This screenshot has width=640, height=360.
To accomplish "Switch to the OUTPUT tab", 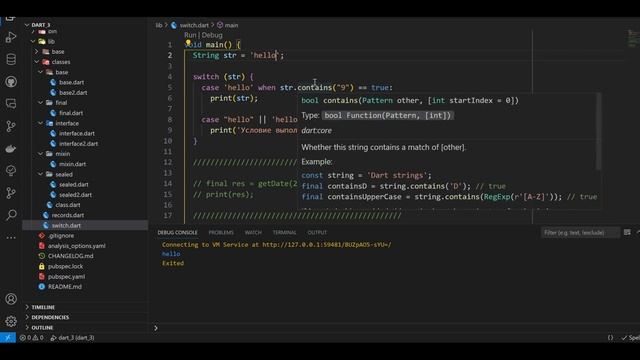I will (x=317, y=232).
